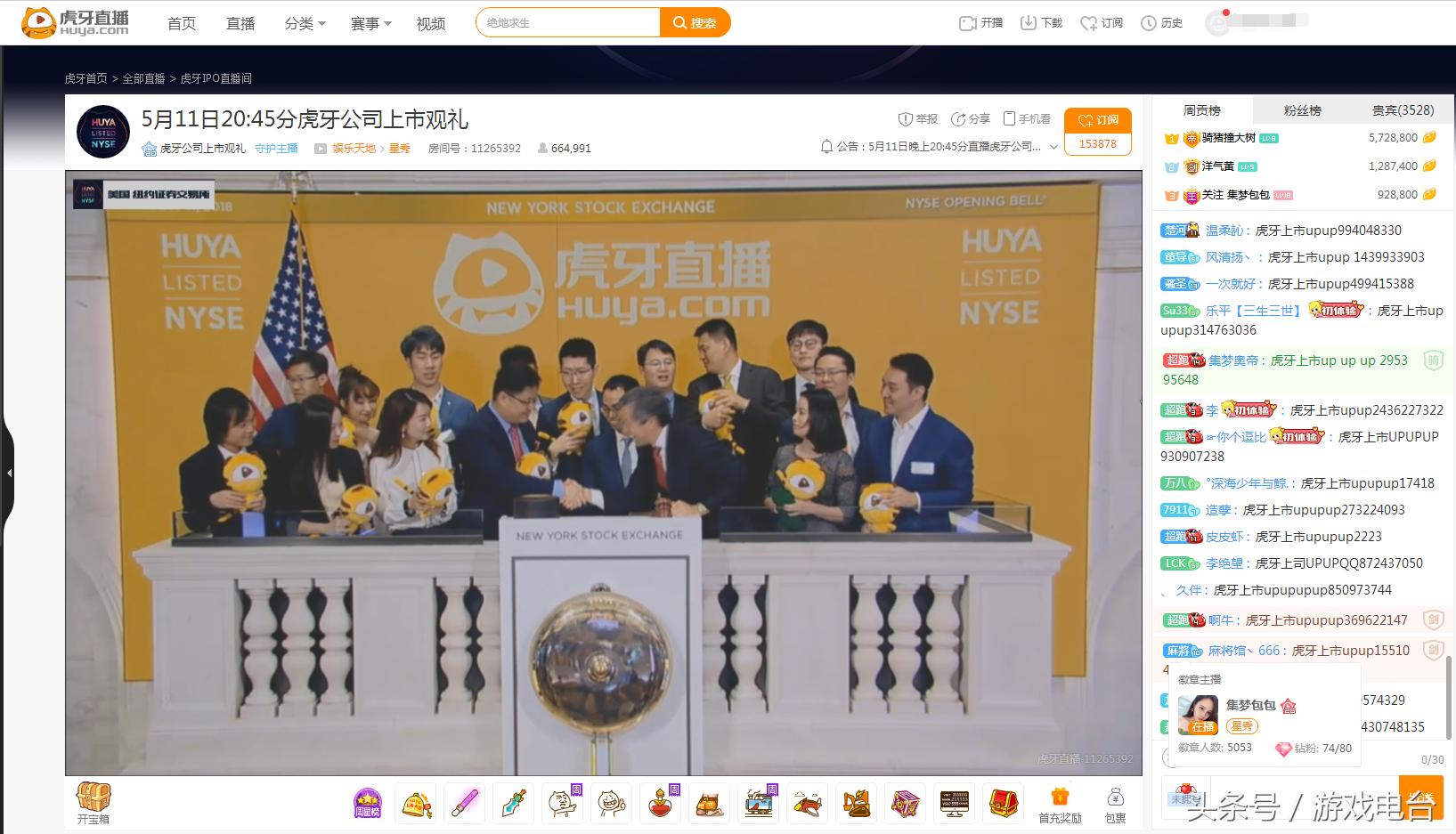Image resolution: width=1456 pixels, height=834 pixels.
Task: Click the 集梦包包 streamer avatar thumbnail
Action: 1198,714
